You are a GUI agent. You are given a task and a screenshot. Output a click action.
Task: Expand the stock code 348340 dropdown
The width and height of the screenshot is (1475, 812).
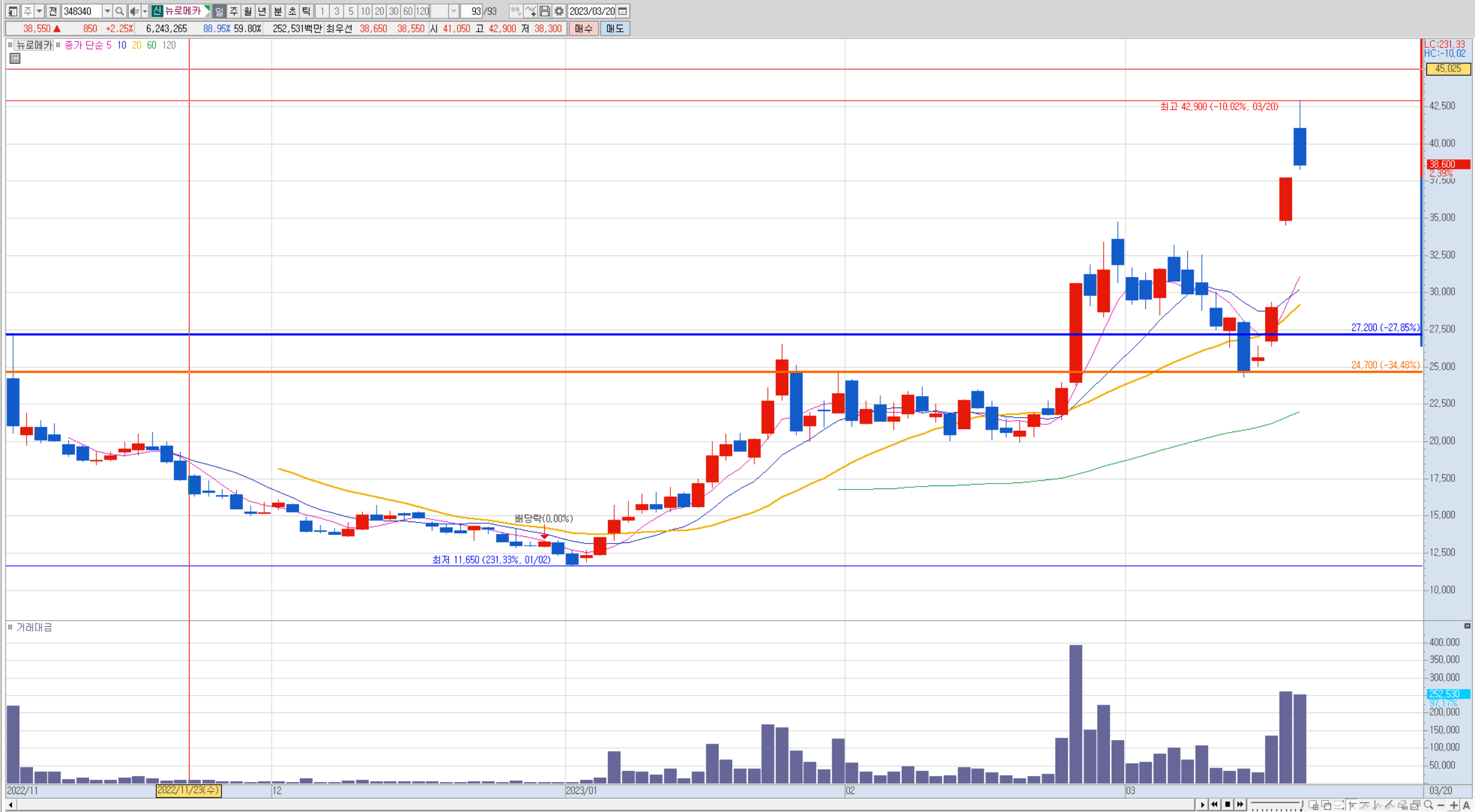[x=107, y=11]
